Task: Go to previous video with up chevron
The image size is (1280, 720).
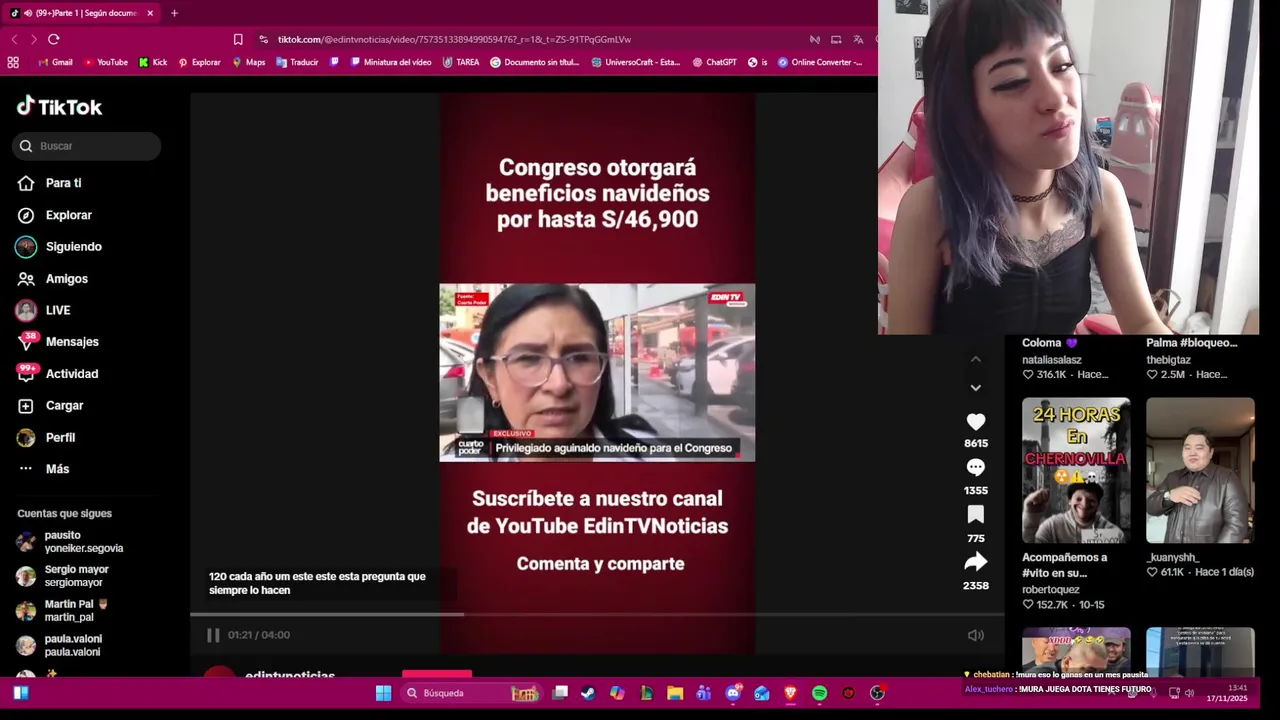Action: pyautogui.click(x=976, y=360)
